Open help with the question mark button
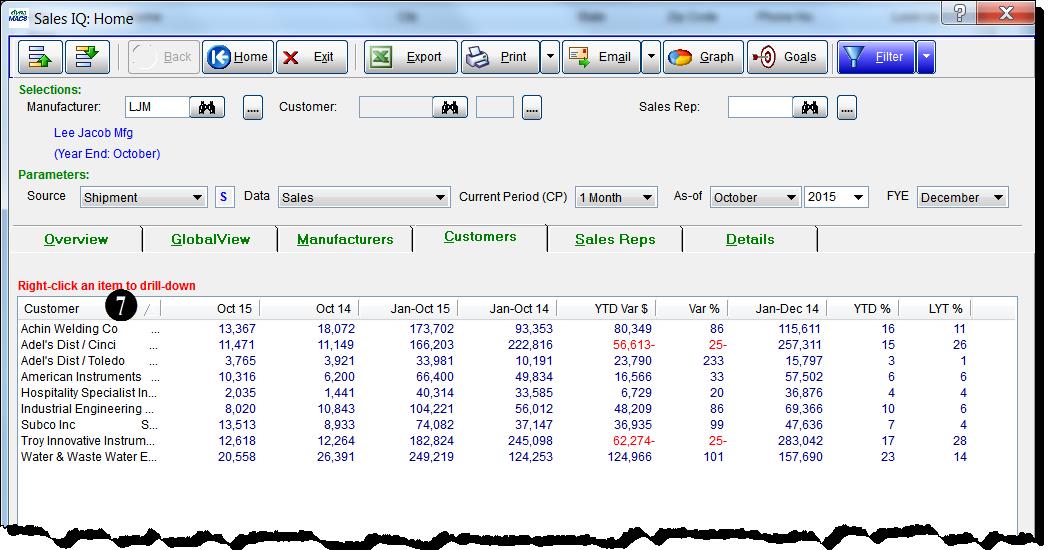Viewport: 1052px width, 550px height. (x=959, y=13)
